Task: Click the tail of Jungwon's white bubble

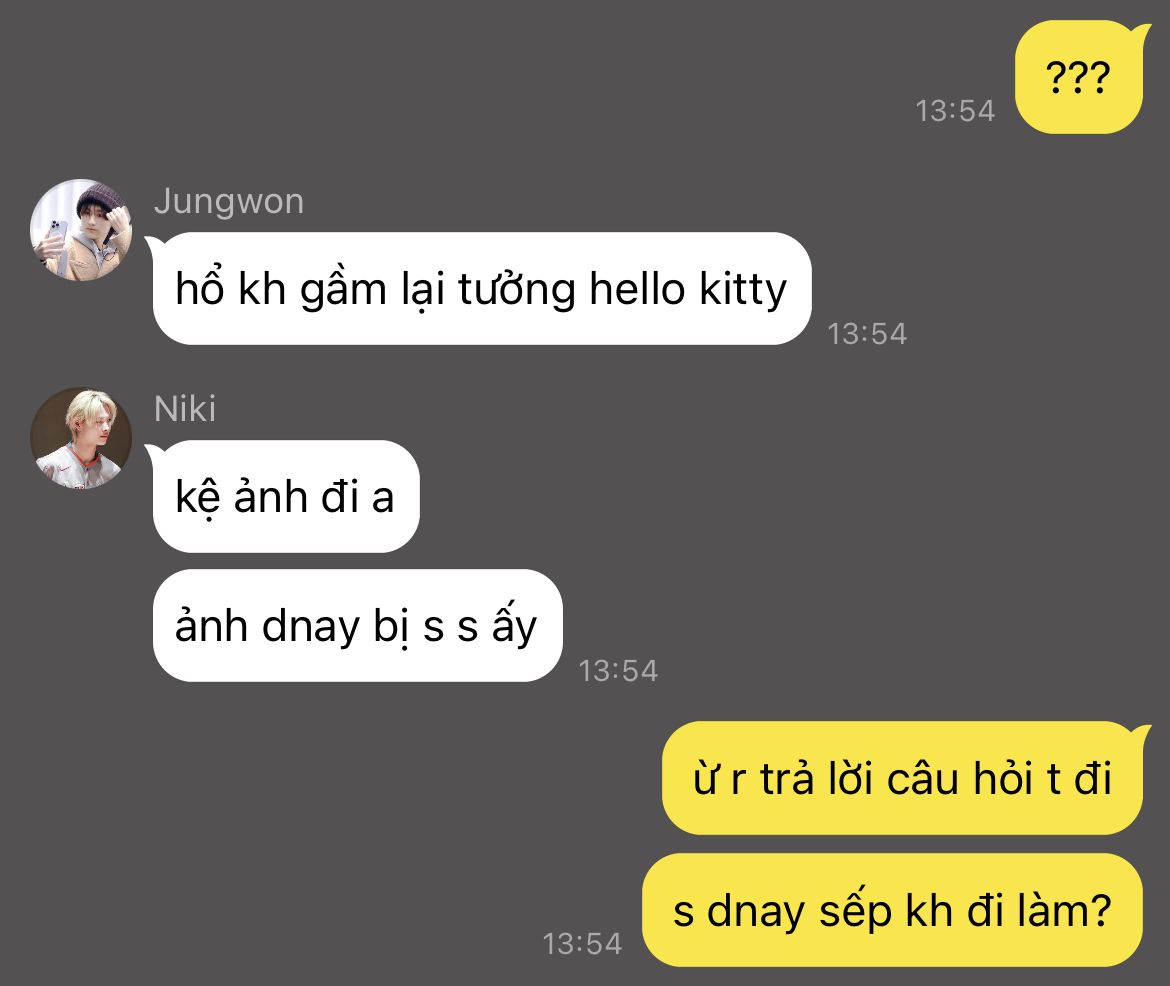Action: [153, 243]
